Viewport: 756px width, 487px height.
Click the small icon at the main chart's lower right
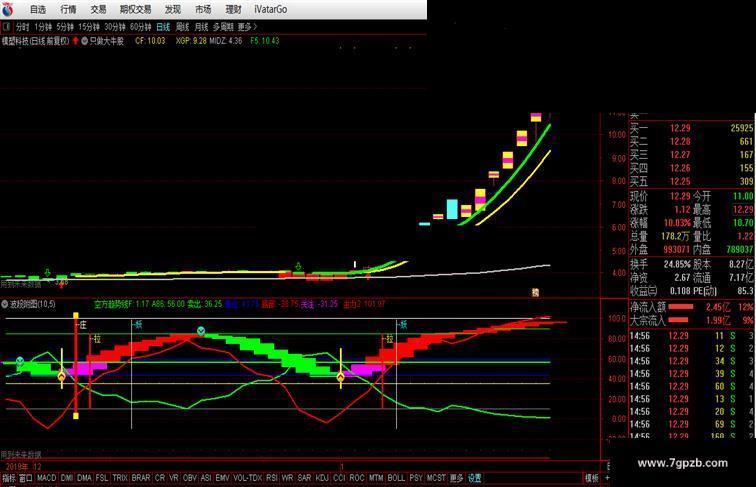point(535,292)
